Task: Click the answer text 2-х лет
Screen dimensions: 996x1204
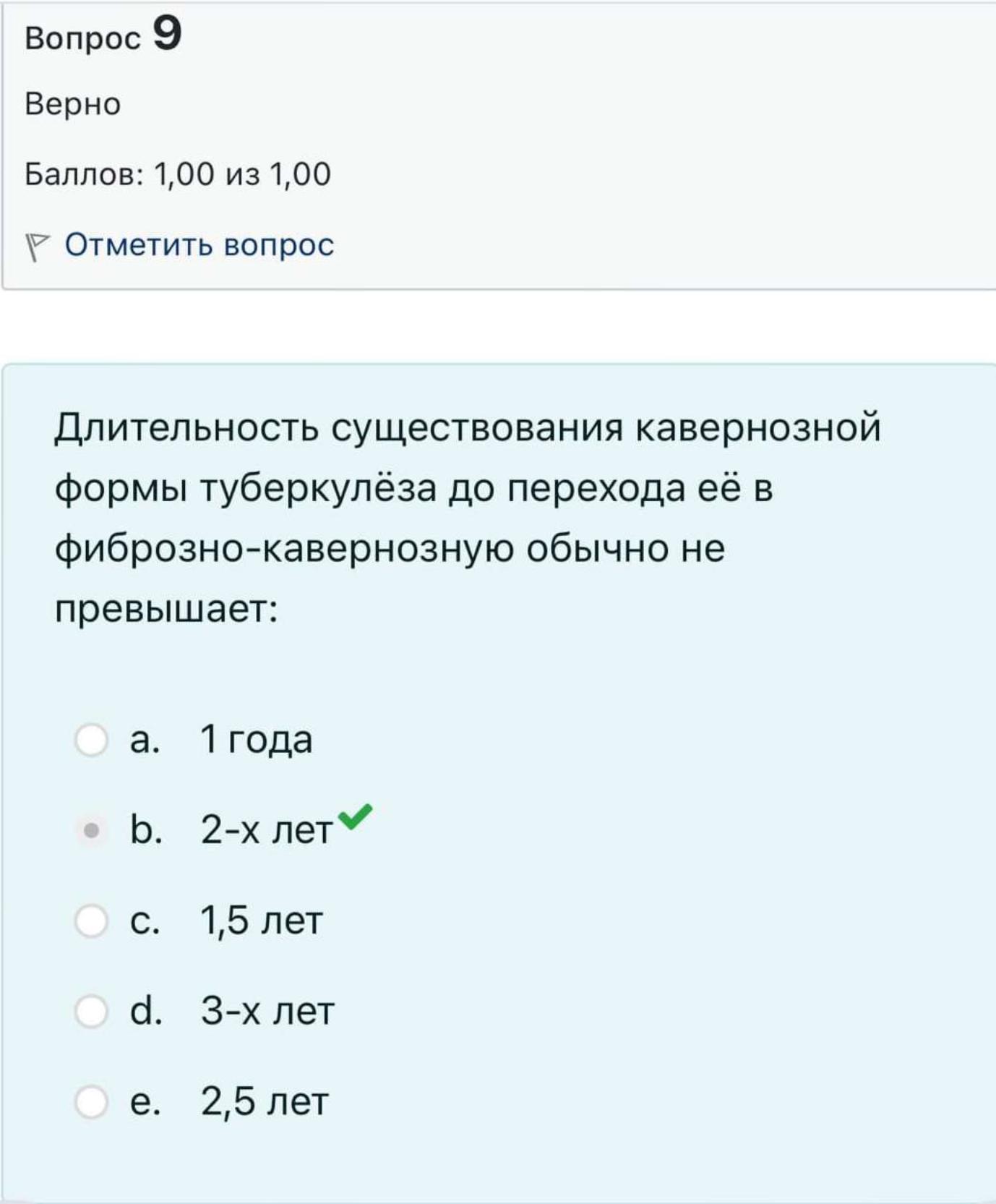Action: point(267,830)
